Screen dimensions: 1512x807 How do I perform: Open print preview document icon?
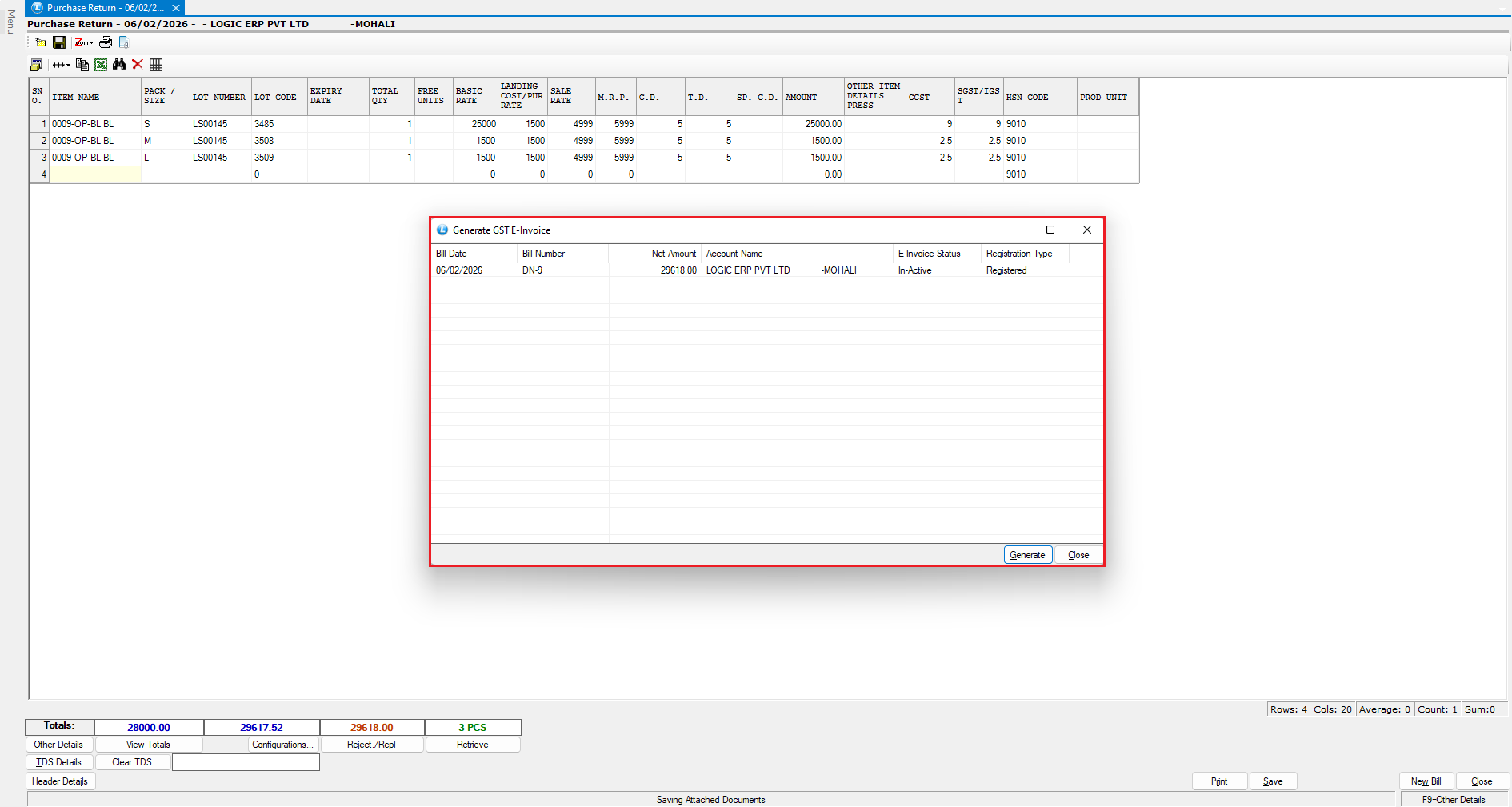click(x=124, y=42)
